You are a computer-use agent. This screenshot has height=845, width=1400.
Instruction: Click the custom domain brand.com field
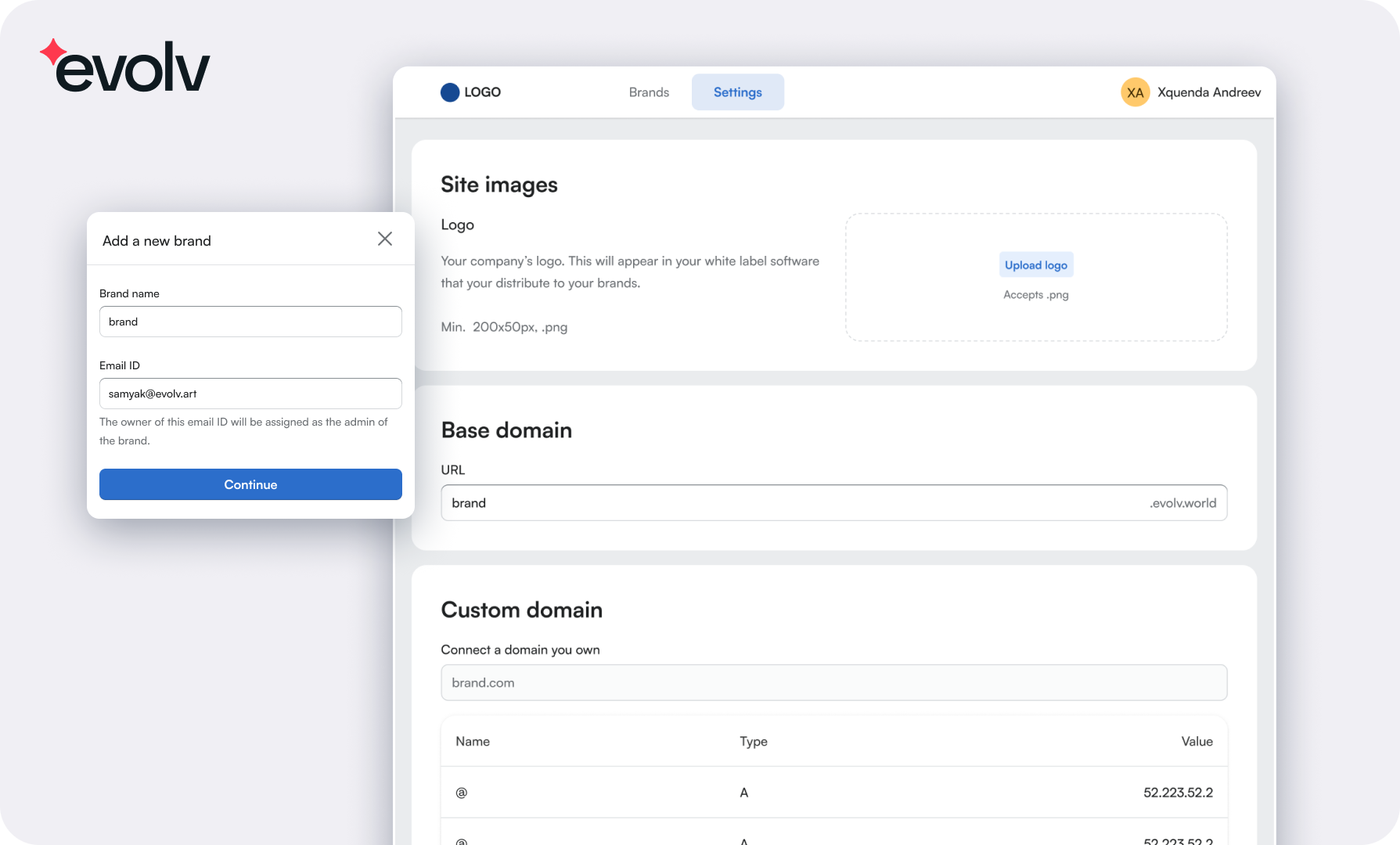[833, 682]
